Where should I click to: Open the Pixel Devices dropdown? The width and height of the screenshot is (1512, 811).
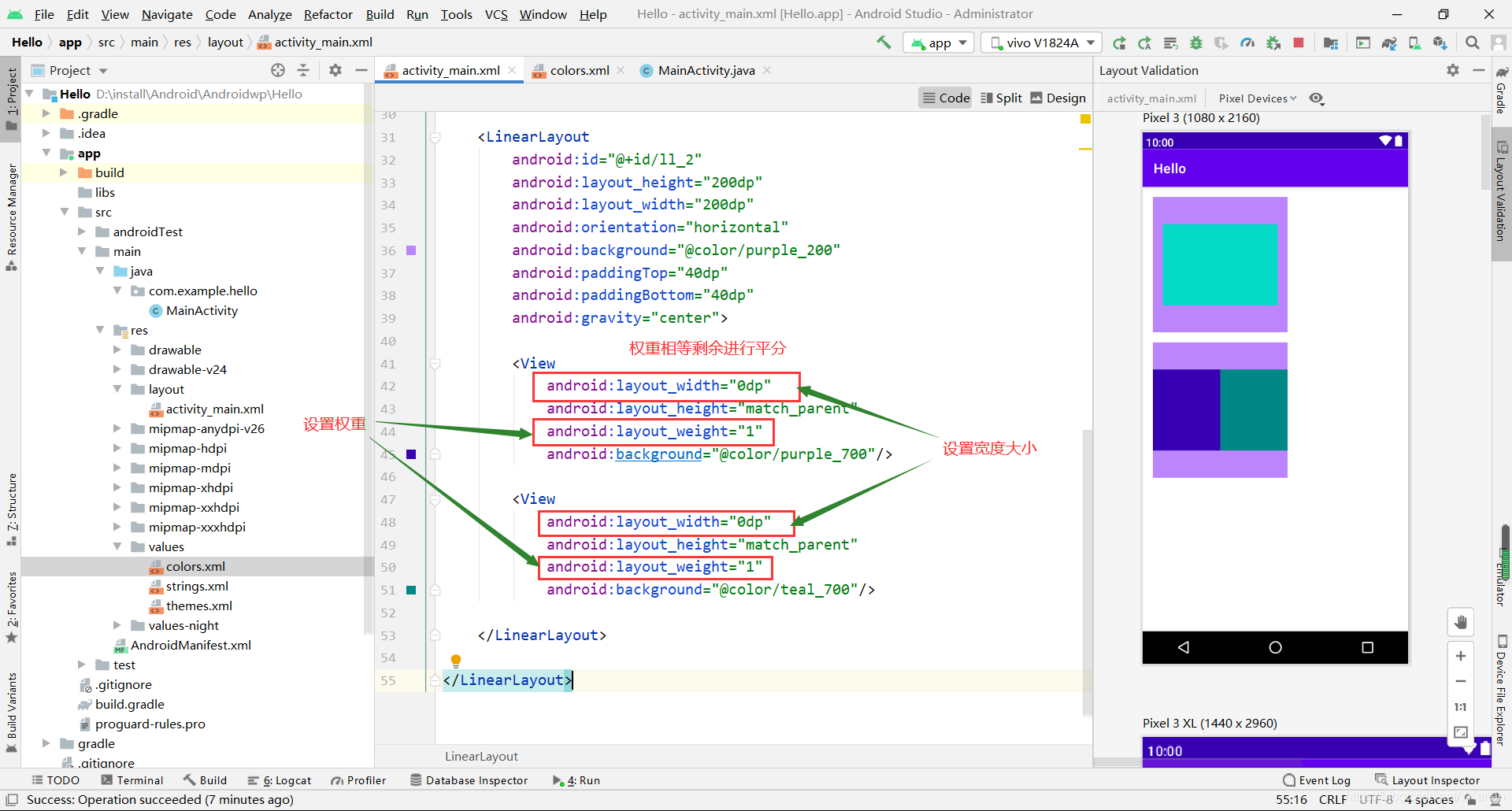1257,98
